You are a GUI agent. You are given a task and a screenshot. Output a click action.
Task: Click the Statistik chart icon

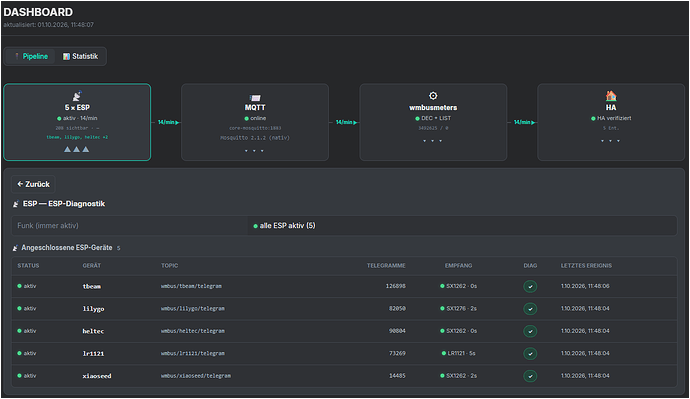tap(66, 56)
